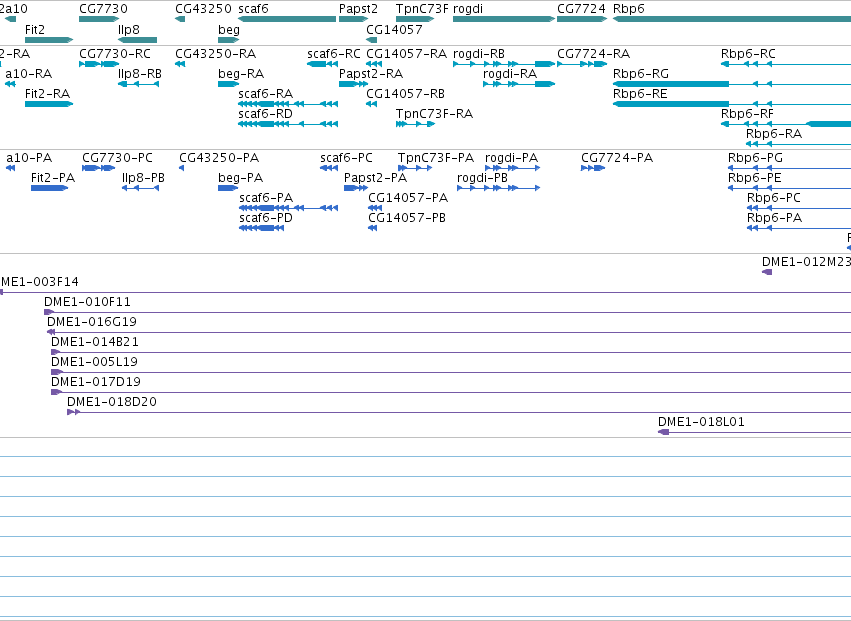Click transcript Rbp6-RC
This screenshot has width=851, height=621.
click(786, 64)
